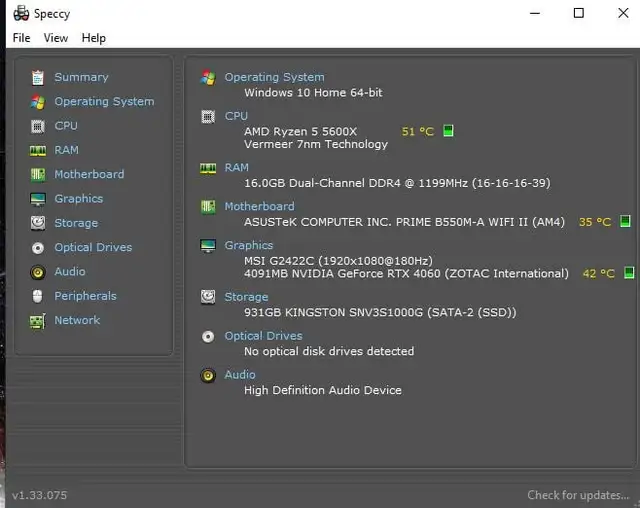The image size is (640, 508).
Task: Click the version number v1.33.075
Action: [x=40, y=495]
